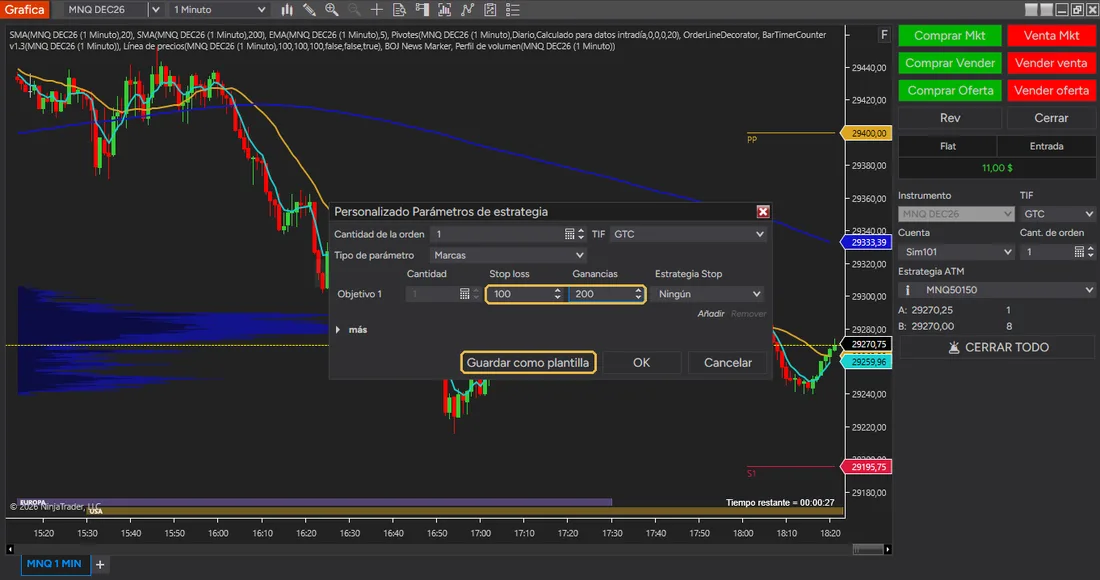This screenshot has height=580, width=1100.
Task: Open Tipo de parámetro Marcas dropdown
Action: (508, 255)
